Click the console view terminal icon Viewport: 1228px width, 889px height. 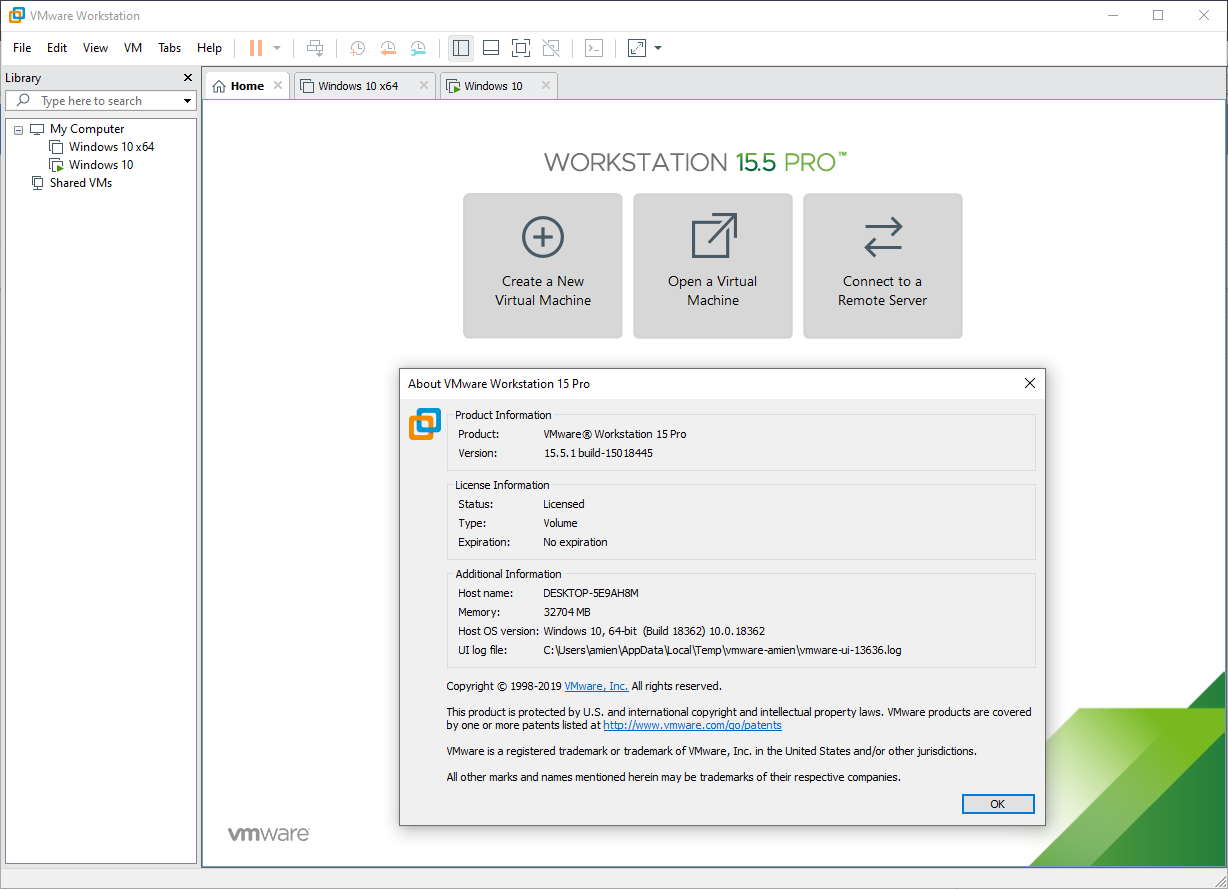tap(594, 48)
